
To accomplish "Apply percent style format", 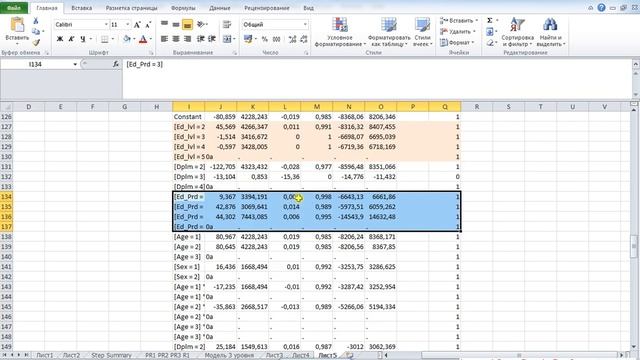I will pyautogui.click(x=264, y=39).
